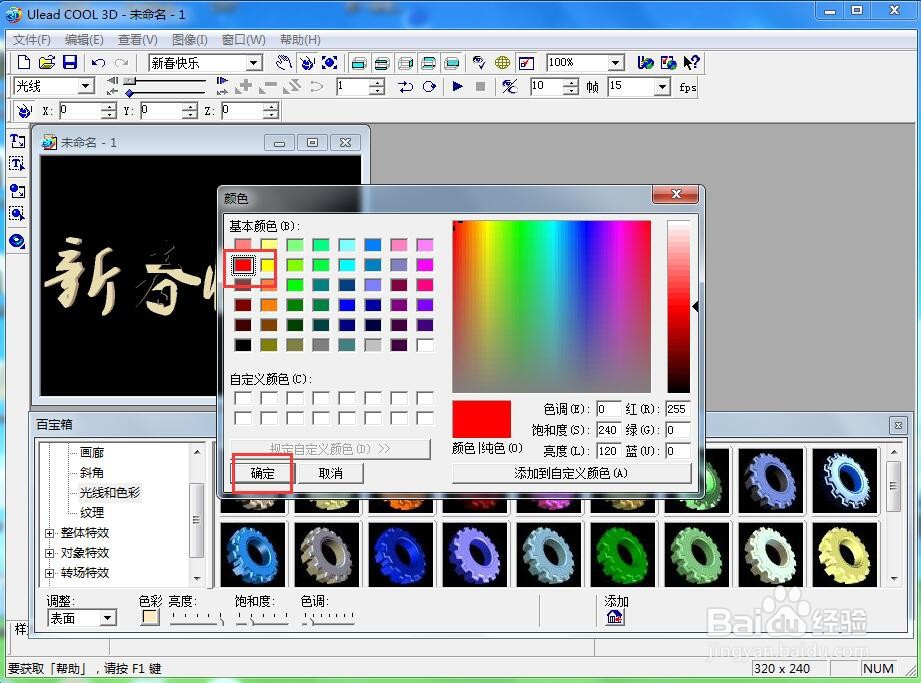921x683 pixels.
Task: Toggle ping-pong mode icon
Action: click(x=405, y=87)
